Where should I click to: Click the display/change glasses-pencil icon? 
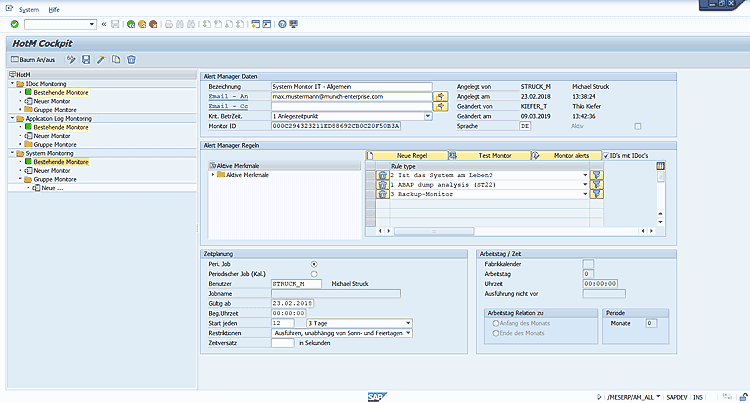tap(71, 59)
